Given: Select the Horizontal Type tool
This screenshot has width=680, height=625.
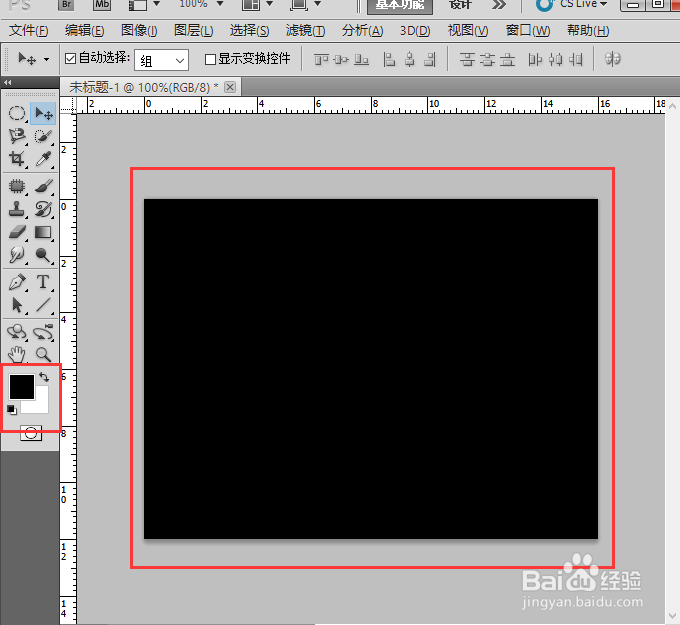Looking at the screenshot, I should click(43, 282).
